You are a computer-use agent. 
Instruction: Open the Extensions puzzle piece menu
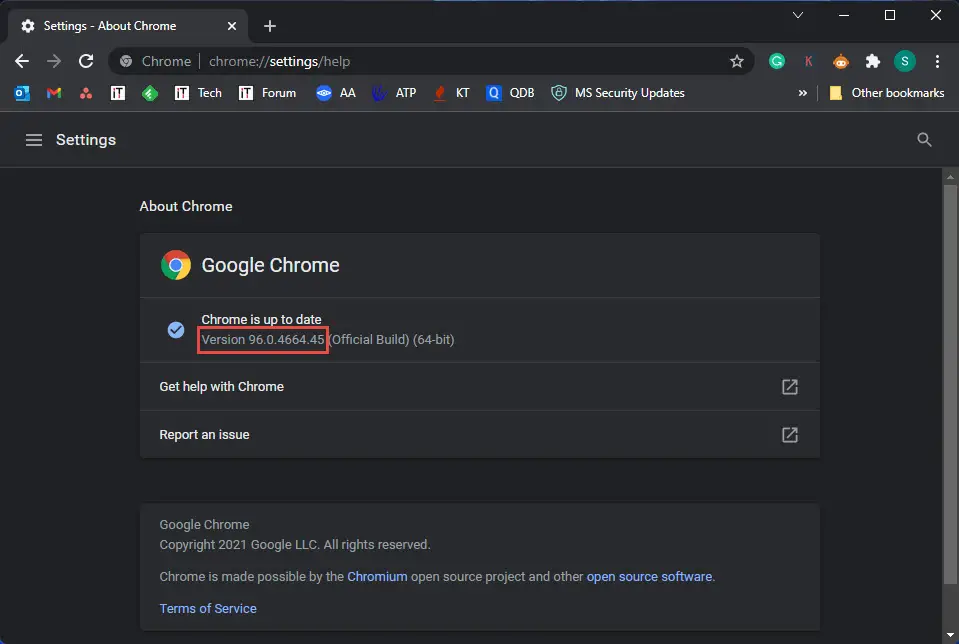point(873,61)
